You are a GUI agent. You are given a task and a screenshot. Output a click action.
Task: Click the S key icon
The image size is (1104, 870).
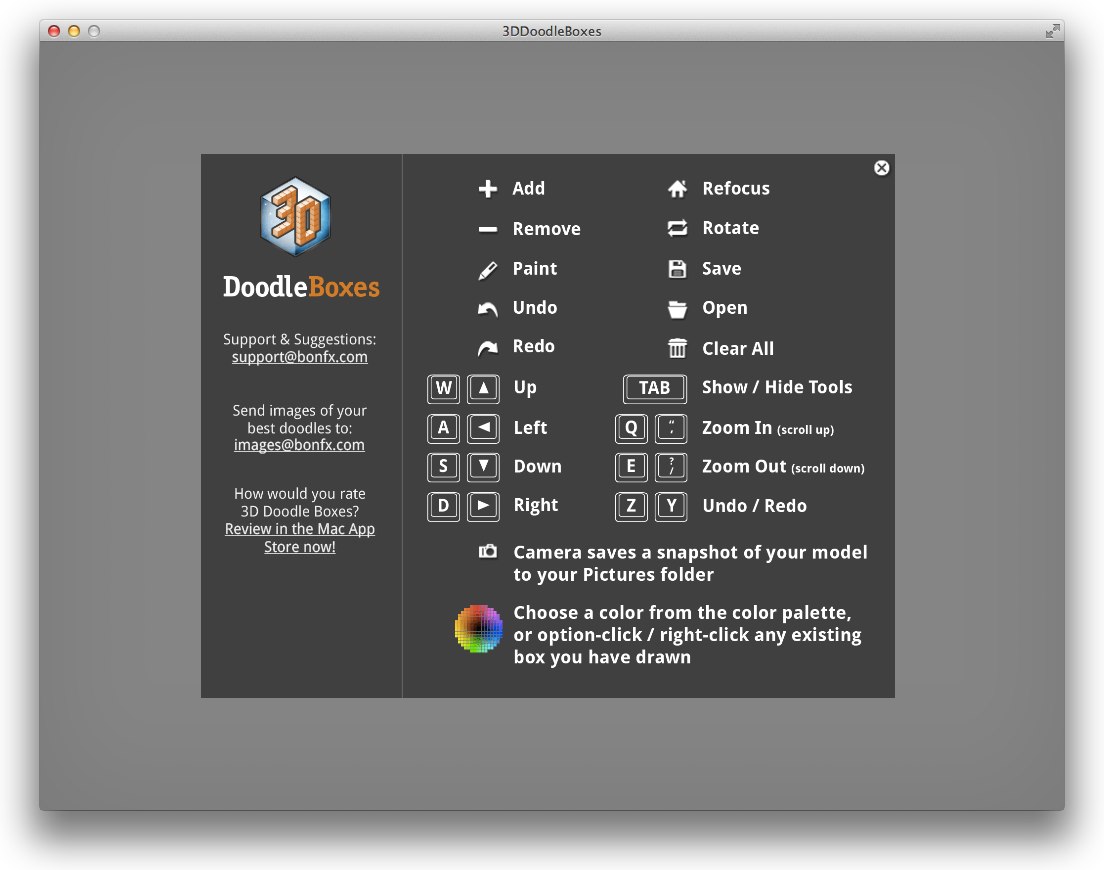click(444, 467)
